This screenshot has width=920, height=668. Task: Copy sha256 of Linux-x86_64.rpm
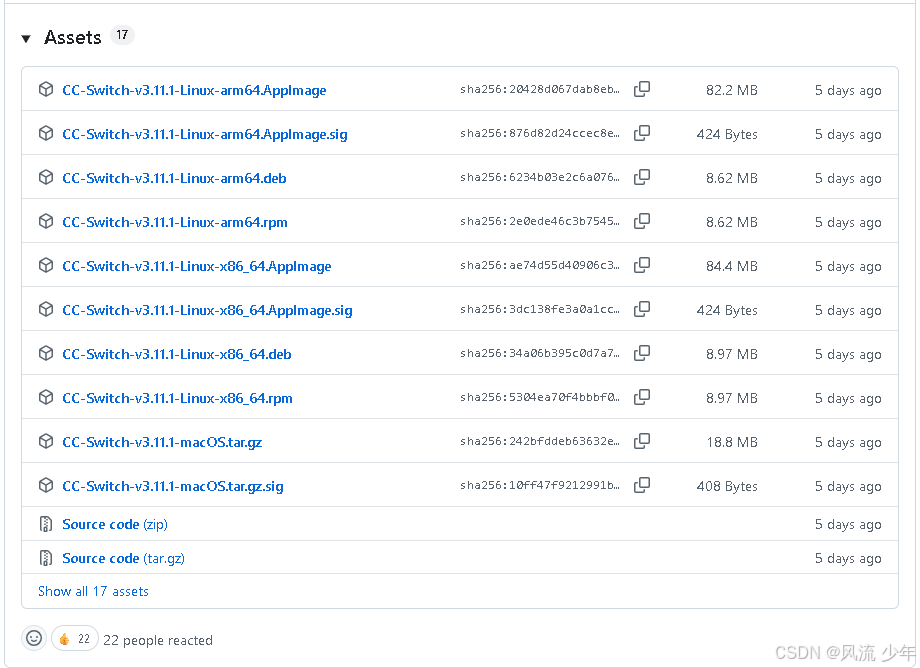click(x=642, y=397)
